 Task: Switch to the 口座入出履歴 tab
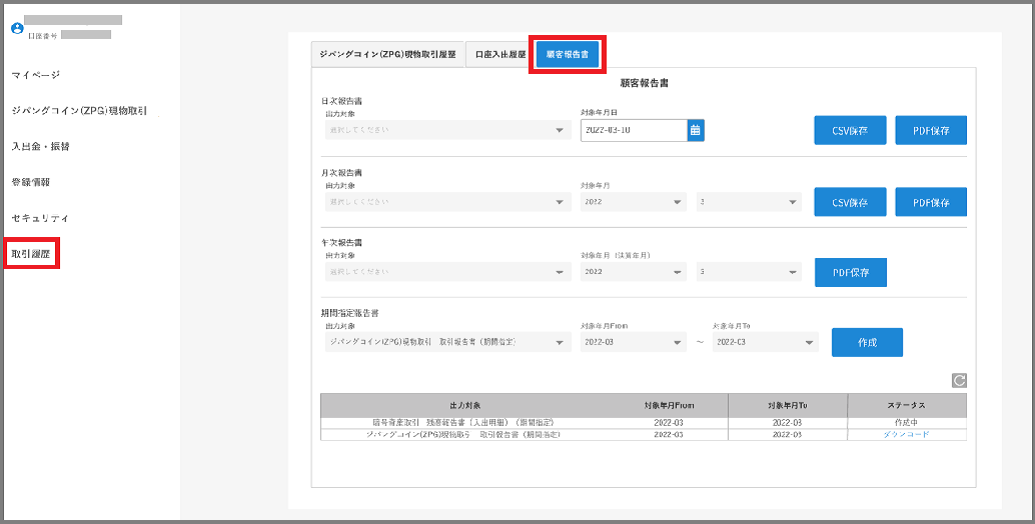tap(499, 54)
